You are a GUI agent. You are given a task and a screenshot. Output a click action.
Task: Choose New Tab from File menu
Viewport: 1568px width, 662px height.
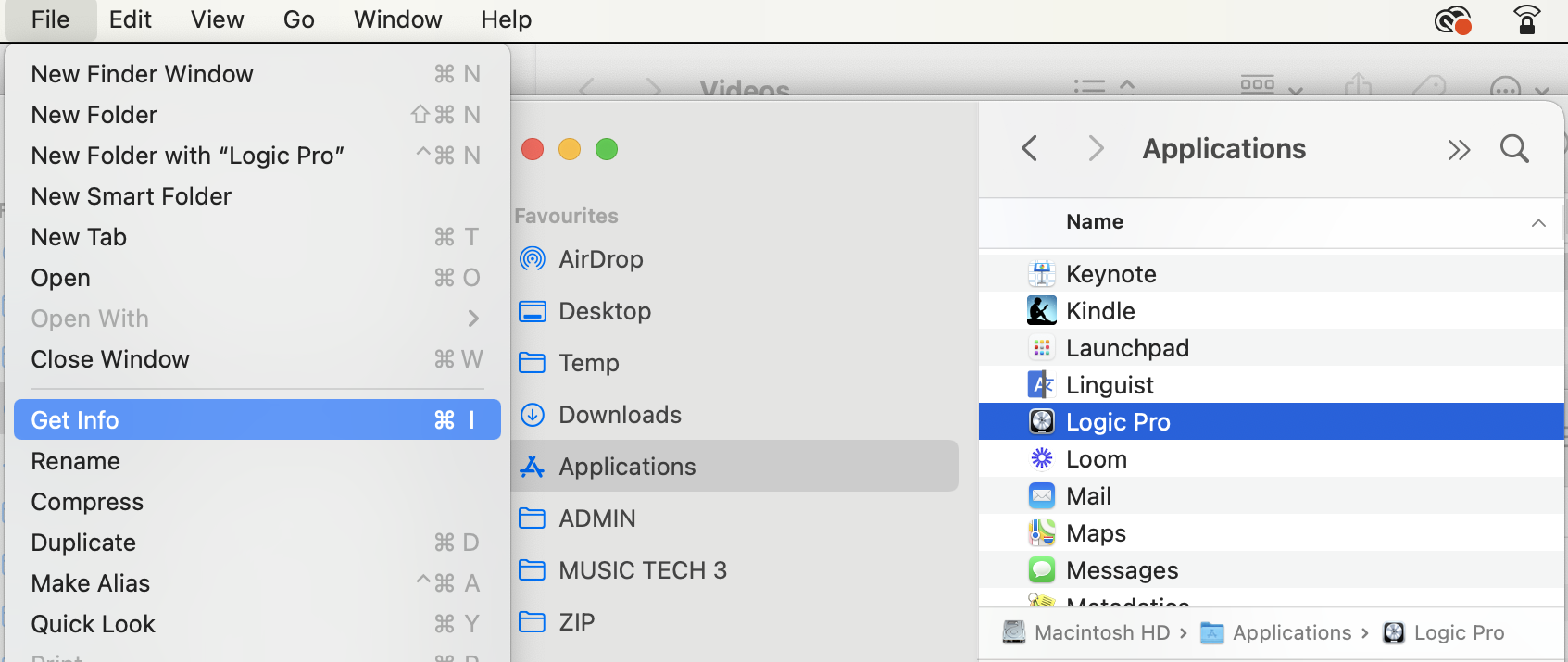coord(257,237)
